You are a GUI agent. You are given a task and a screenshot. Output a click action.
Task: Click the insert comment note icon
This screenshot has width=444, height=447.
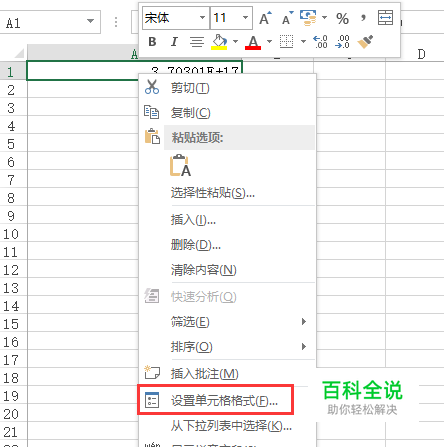[152, 372]
